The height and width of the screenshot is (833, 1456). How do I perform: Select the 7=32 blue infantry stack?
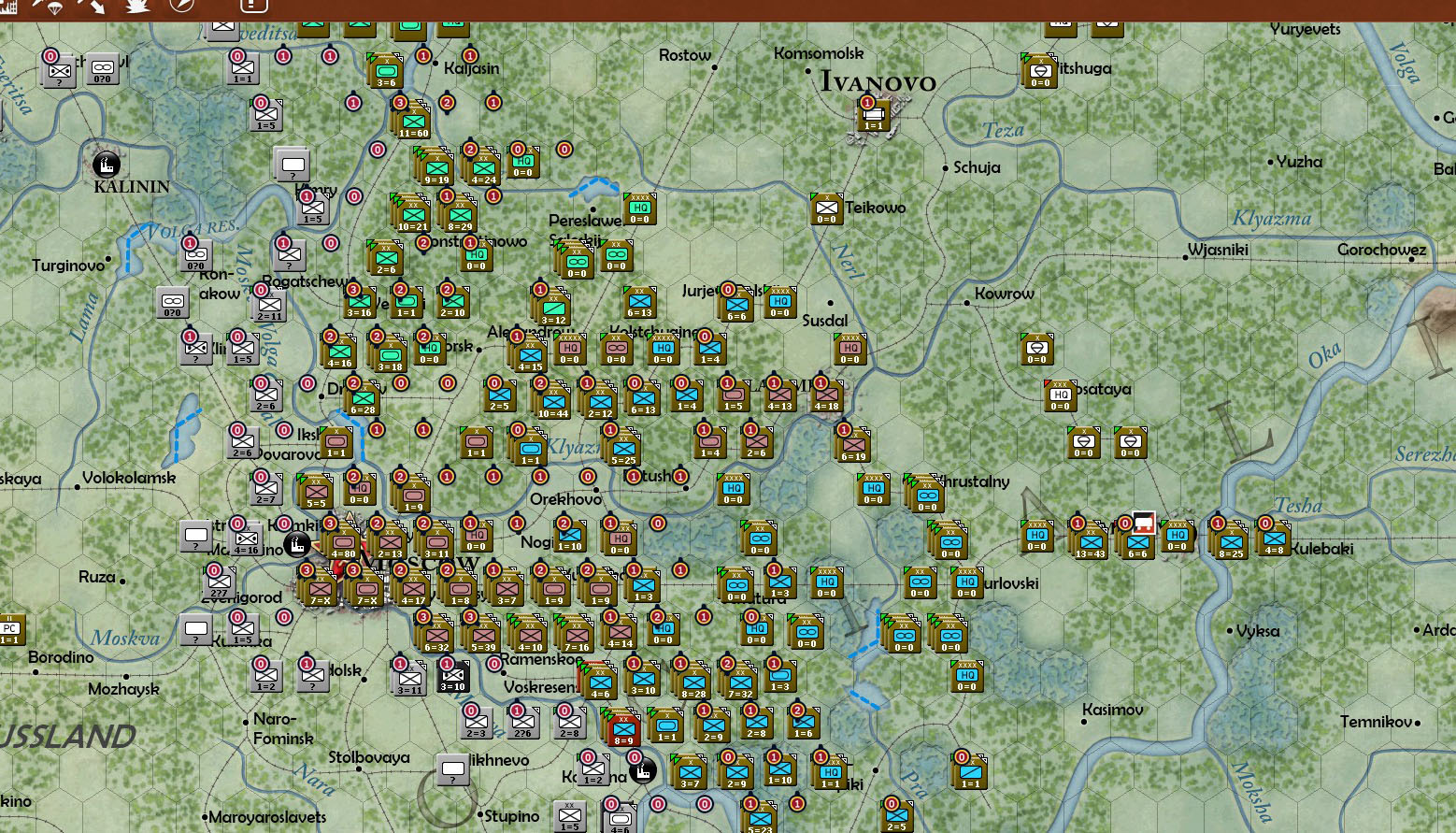pyautogui.click(x=740, y=682)
